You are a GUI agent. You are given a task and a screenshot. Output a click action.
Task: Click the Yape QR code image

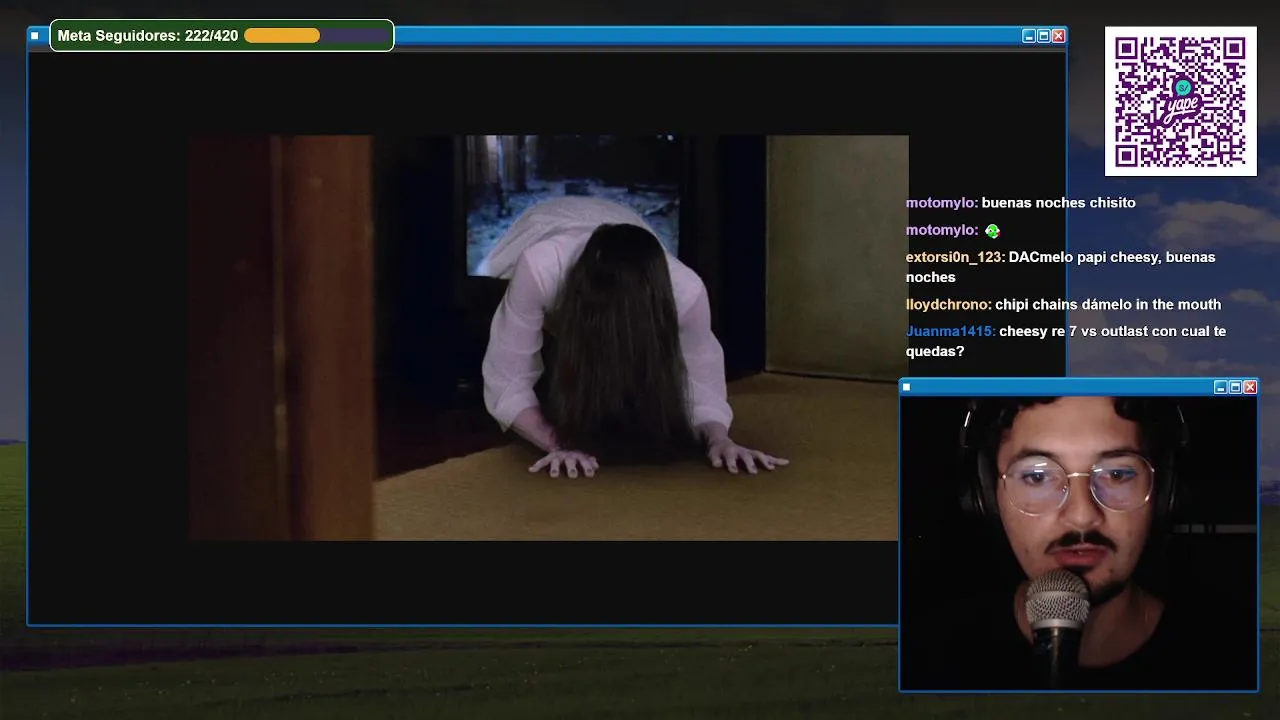1181,101
